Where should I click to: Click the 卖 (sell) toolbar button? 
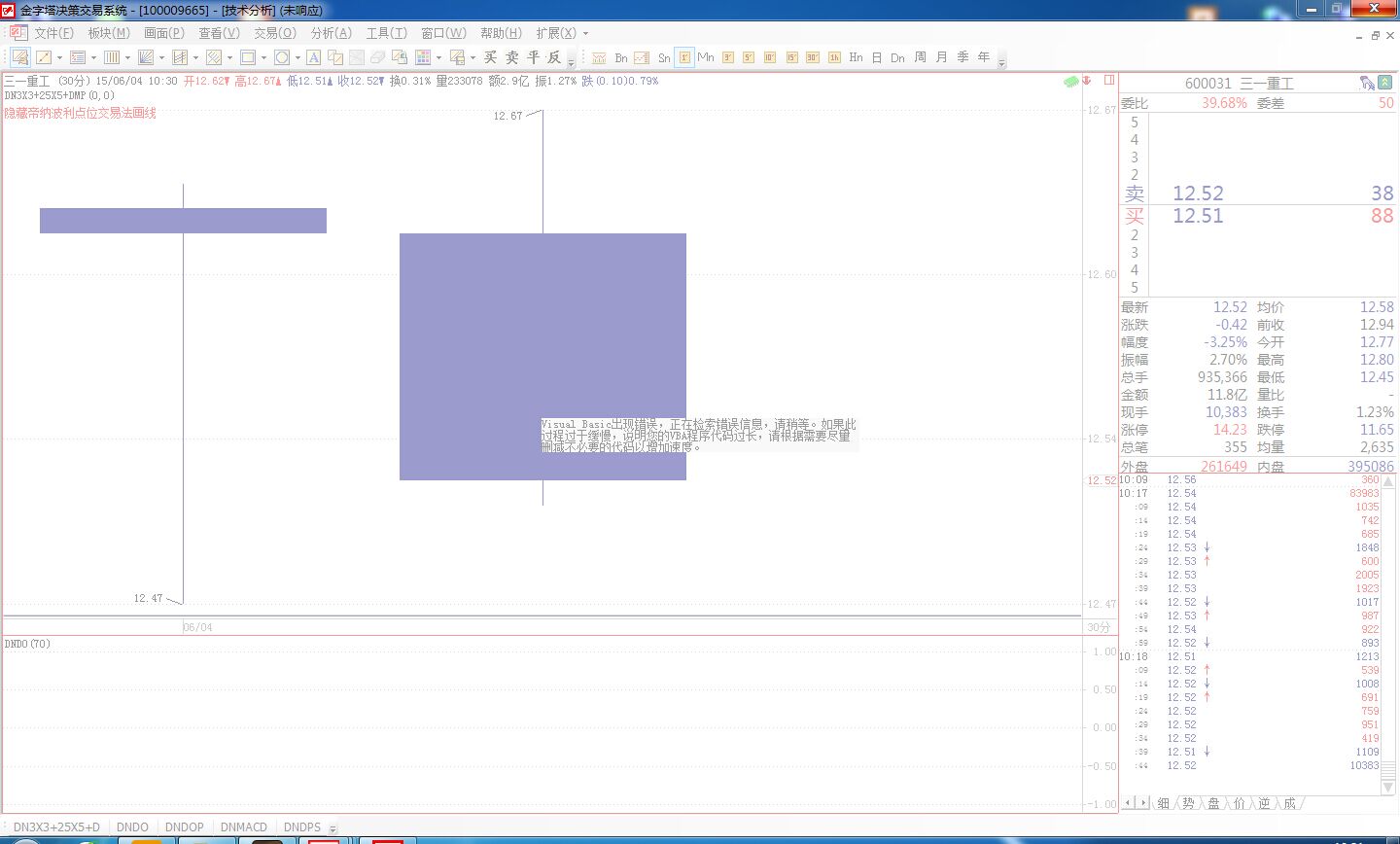pyautogui.click(x=512, y=57)
